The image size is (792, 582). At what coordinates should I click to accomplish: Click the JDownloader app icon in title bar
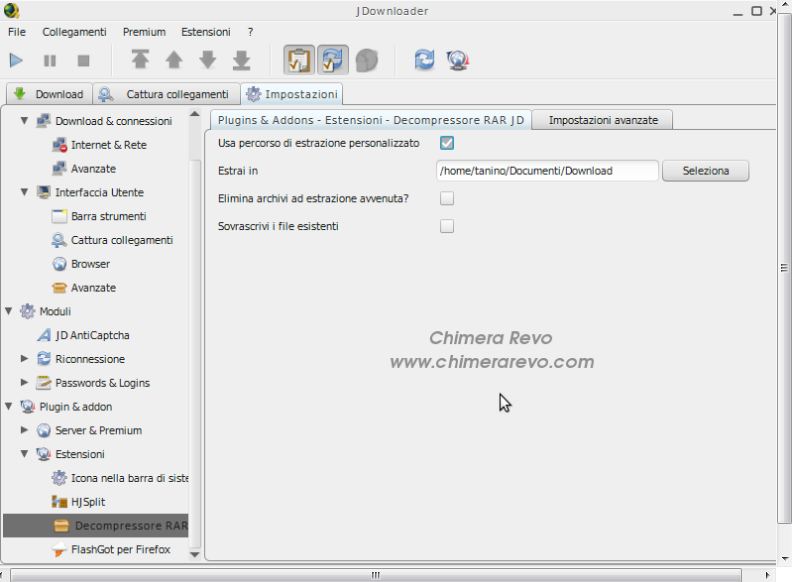pyautogui.click(x=11, y=10)
